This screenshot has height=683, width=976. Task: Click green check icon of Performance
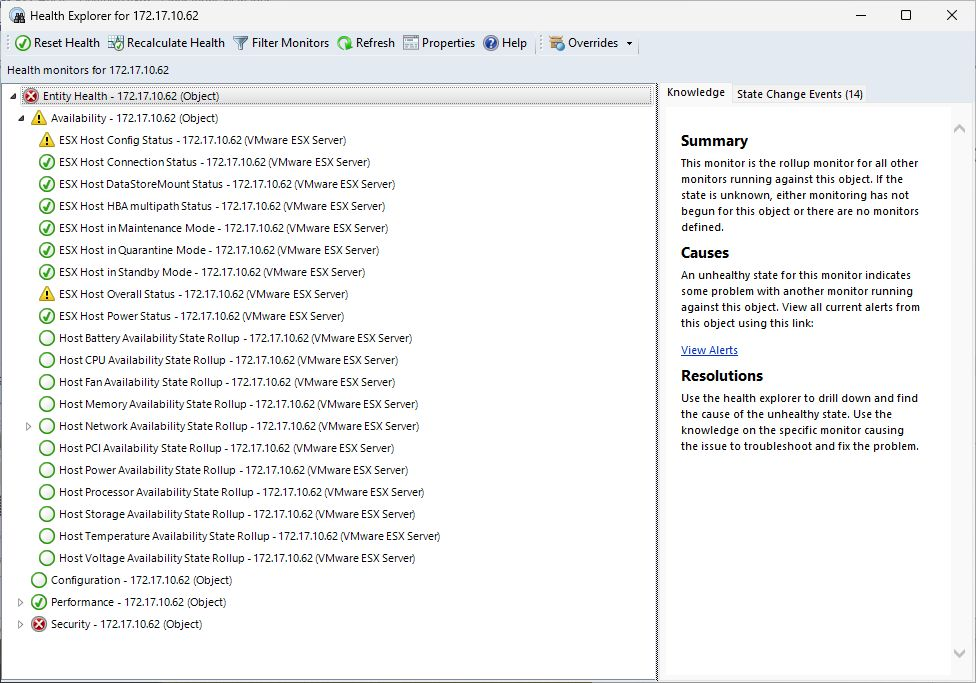(39, 602)
